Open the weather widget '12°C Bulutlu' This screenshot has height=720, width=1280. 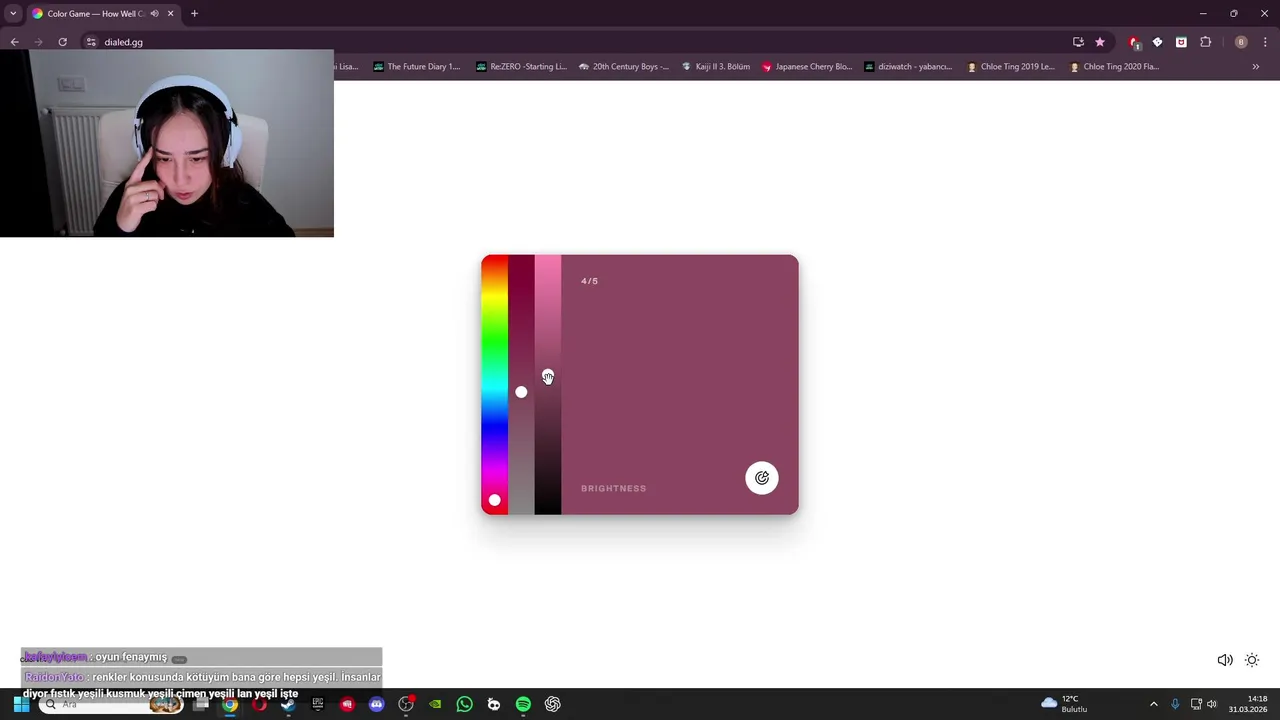click(x=1065, y=704)
